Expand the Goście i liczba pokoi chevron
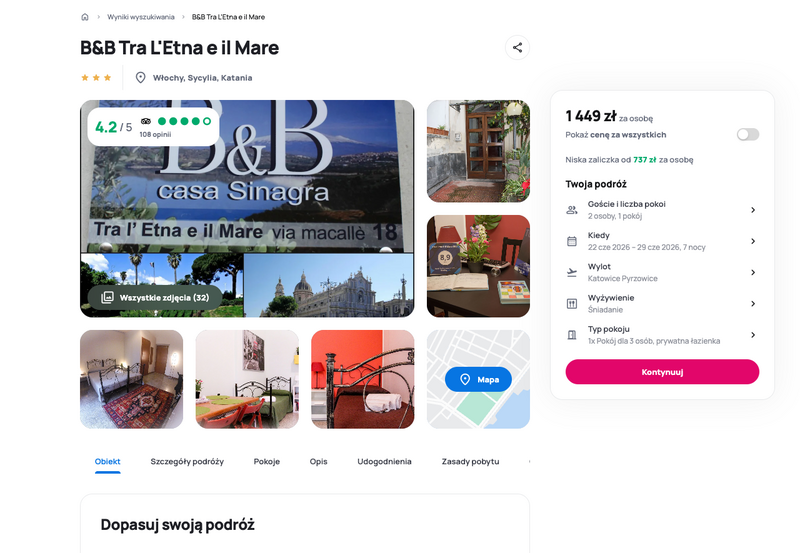 tap(753, 210)
